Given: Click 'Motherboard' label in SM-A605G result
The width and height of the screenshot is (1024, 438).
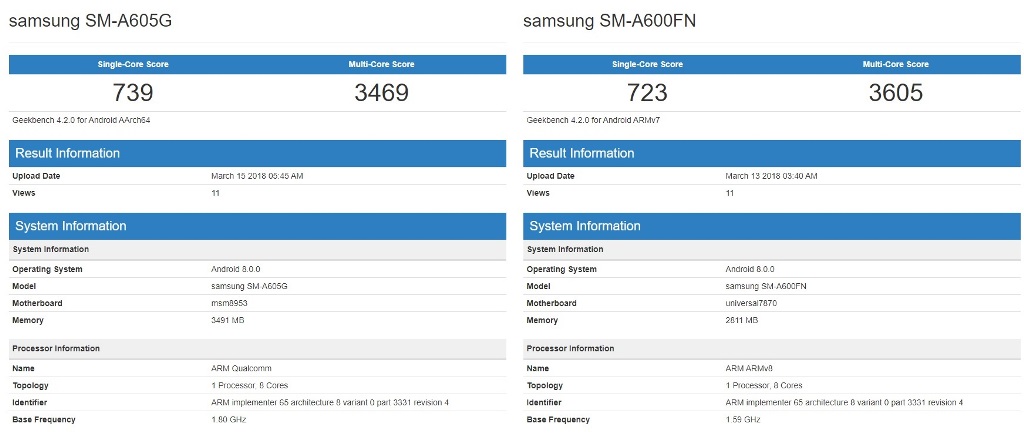Looking at the screenshot, I should [x=37, y=304].
